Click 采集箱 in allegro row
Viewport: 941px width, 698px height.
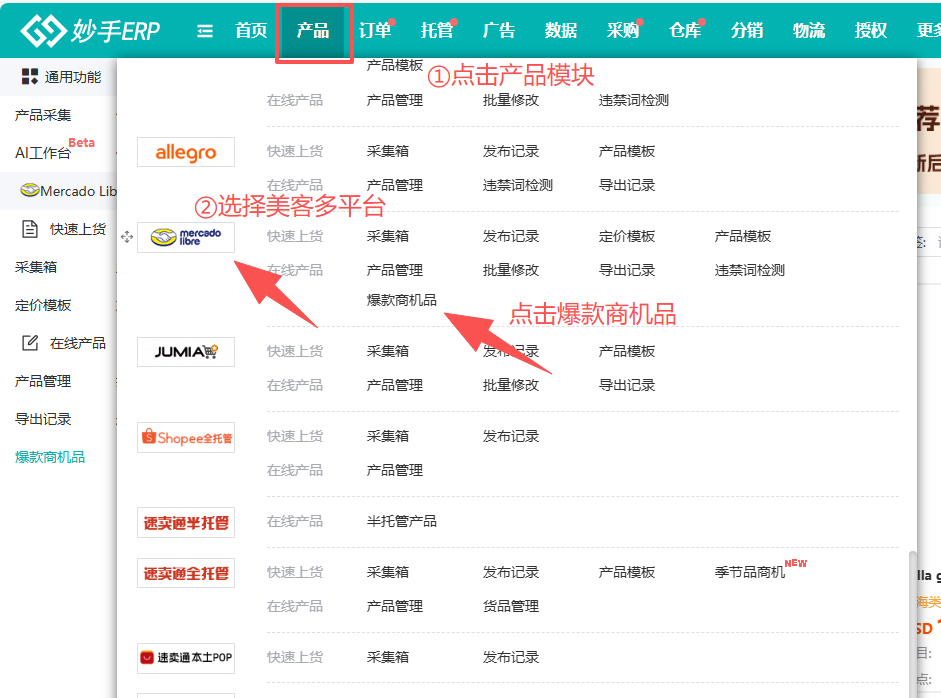tap(388, 151)
